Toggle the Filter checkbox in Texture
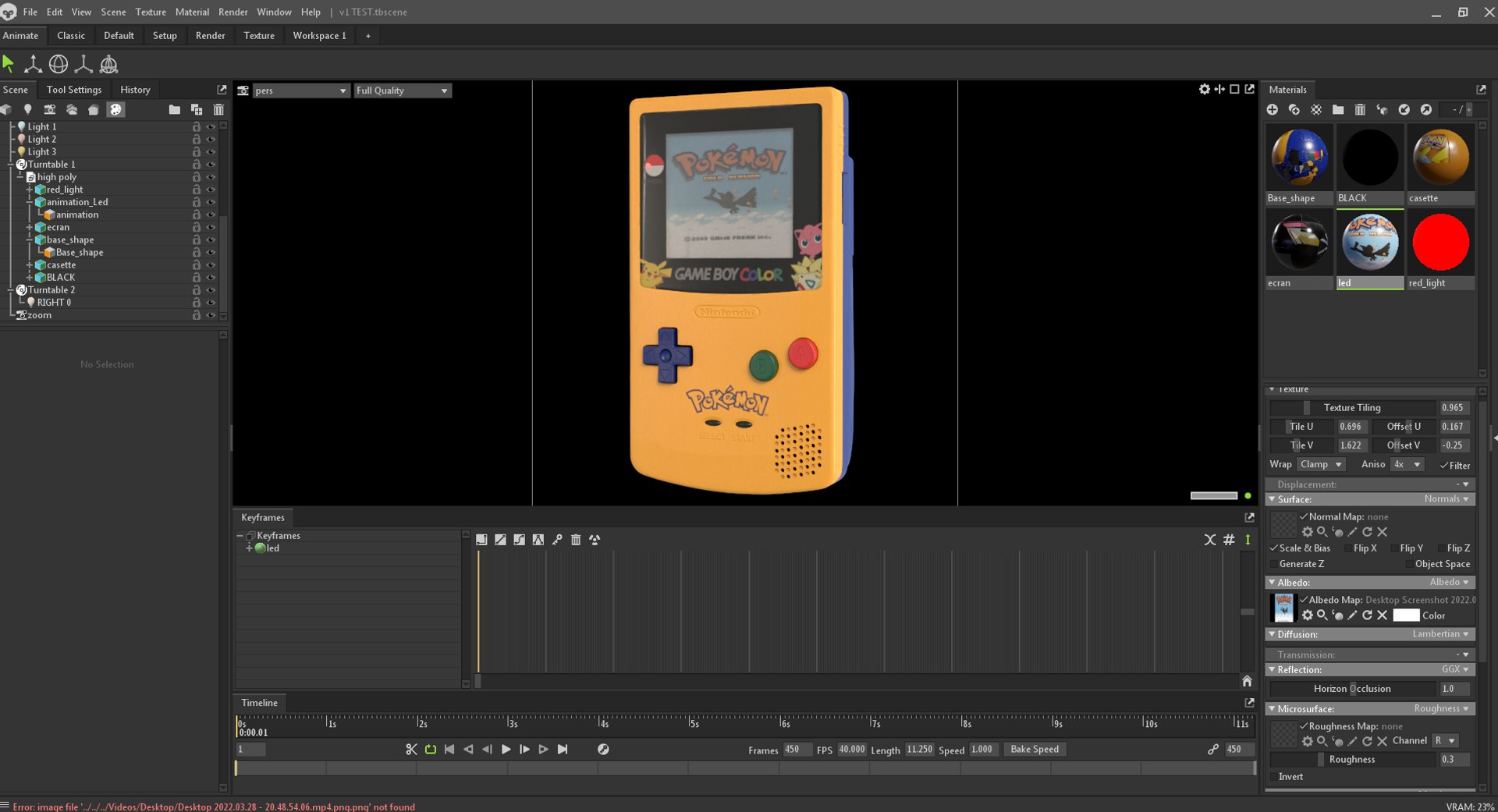The height and width of the screenshot is (812, 1498). [1444, 466]
